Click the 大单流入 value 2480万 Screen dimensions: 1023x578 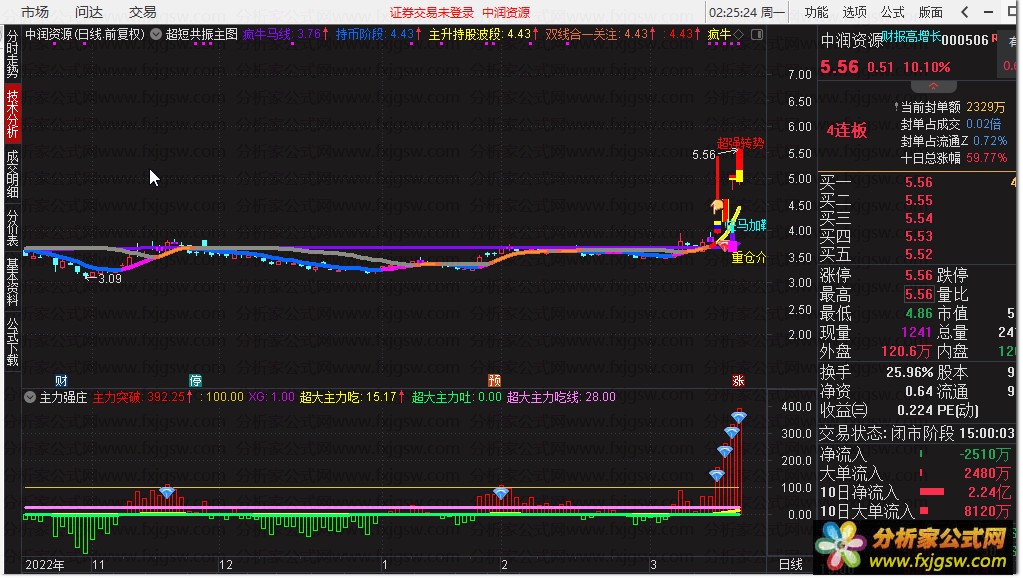point(986,473)
